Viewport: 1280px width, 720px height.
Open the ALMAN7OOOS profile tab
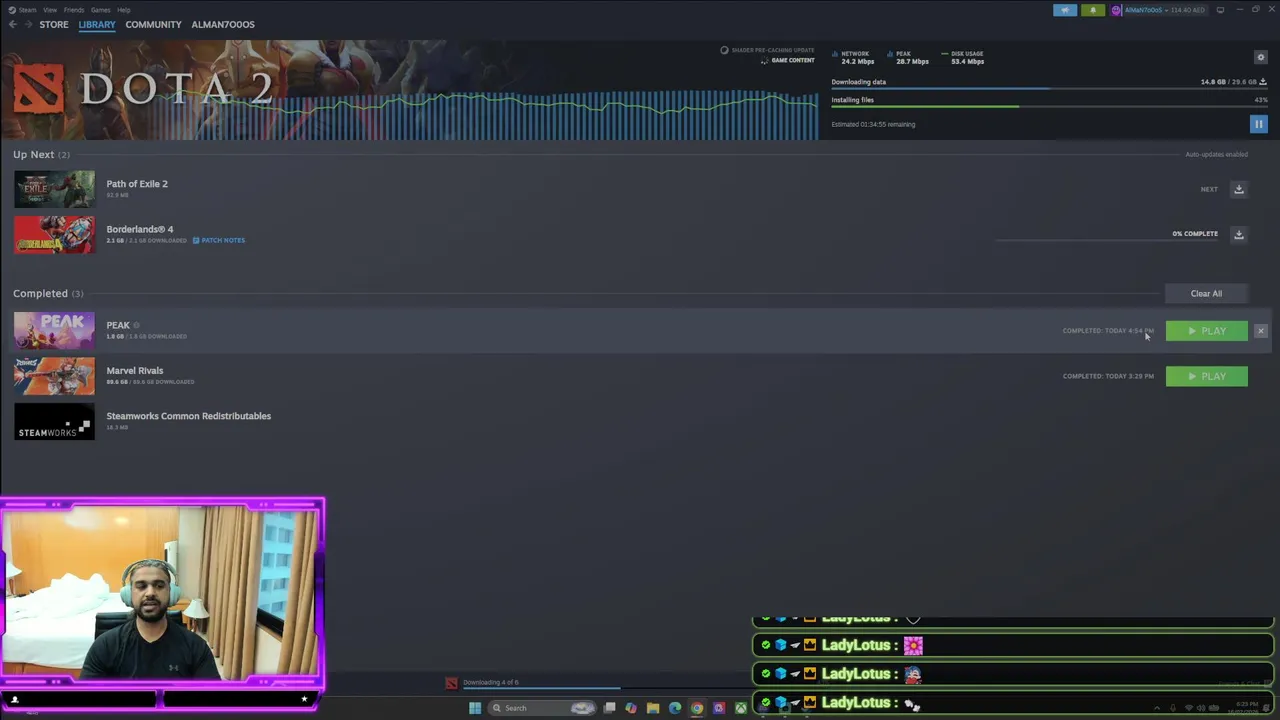point(223,24)
